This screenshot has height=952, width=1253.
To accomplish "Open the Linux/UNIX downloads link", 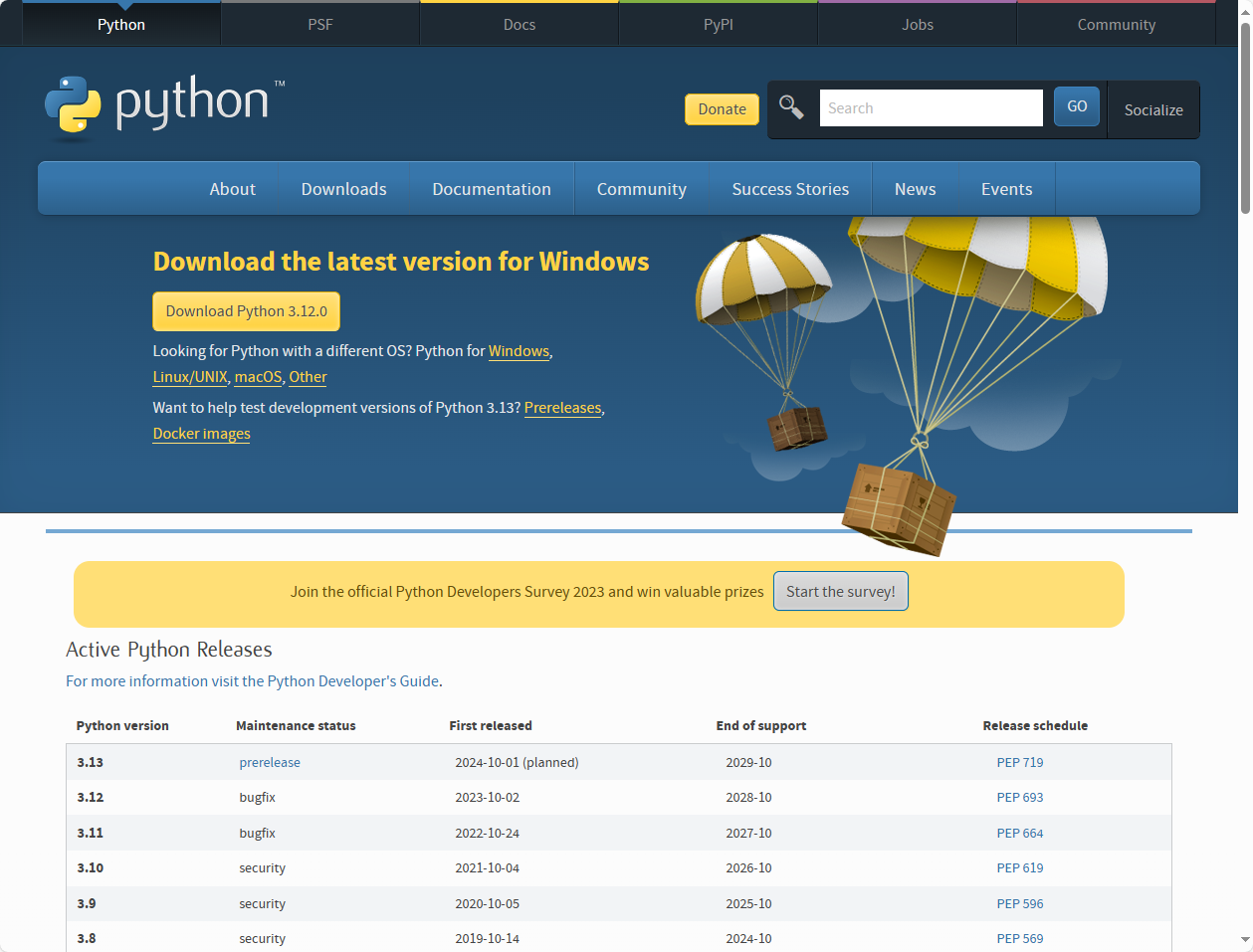I will click(x=189, y=376).
